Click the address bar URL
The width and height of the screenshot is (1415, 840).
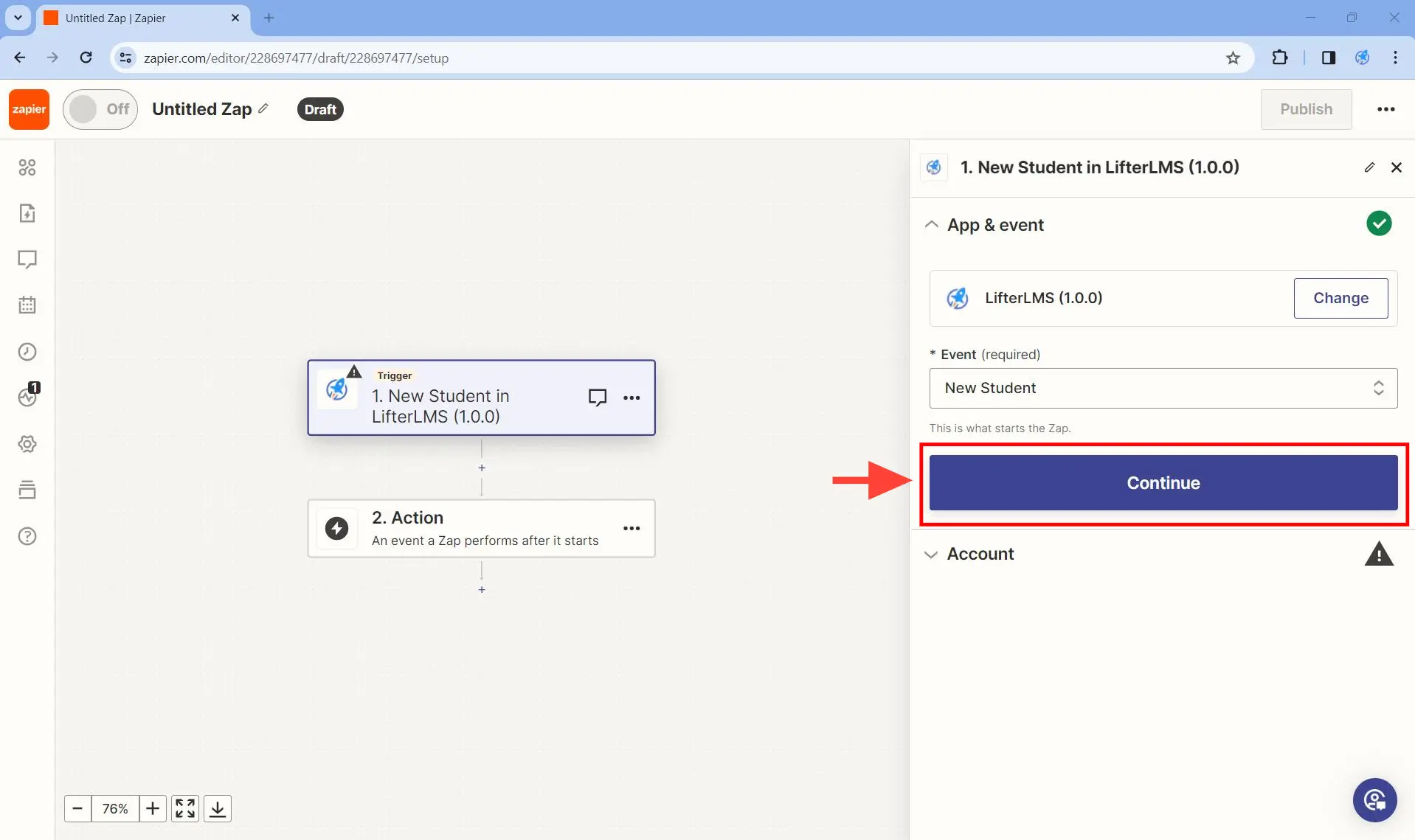[x=296, y=58]
